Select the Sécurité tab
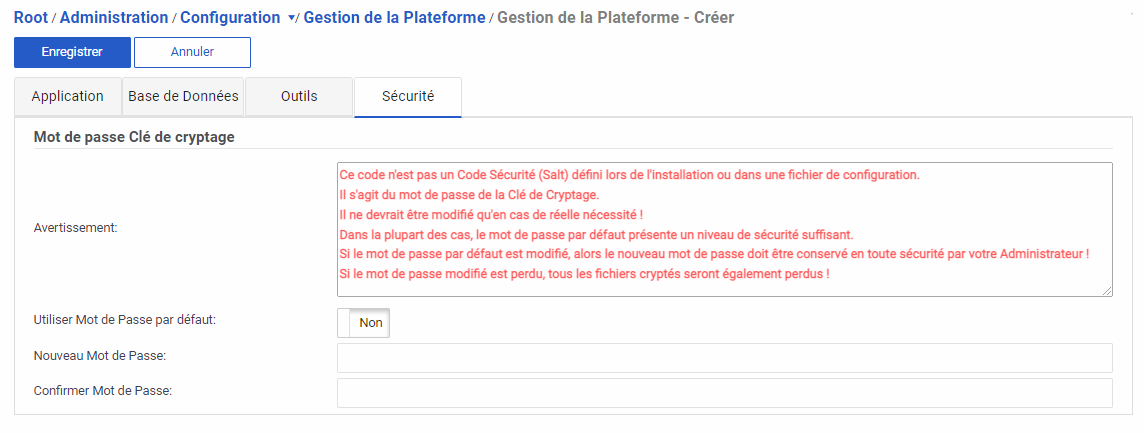 (408, 97)
